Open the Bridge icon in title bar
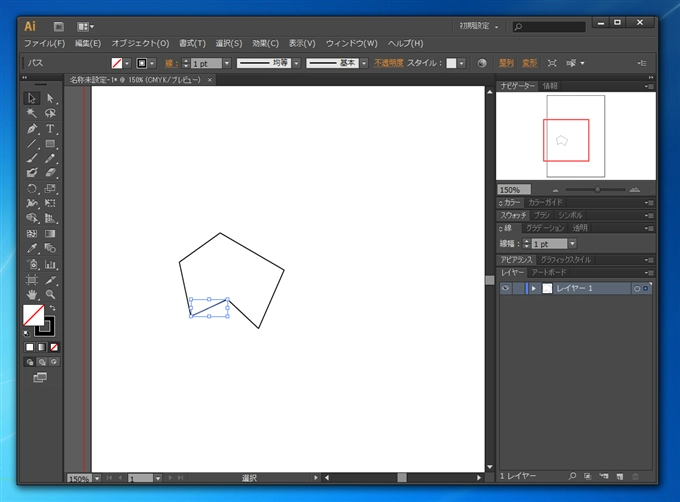Viewport: 680px width, 502px height. click(x=59, y=26)
